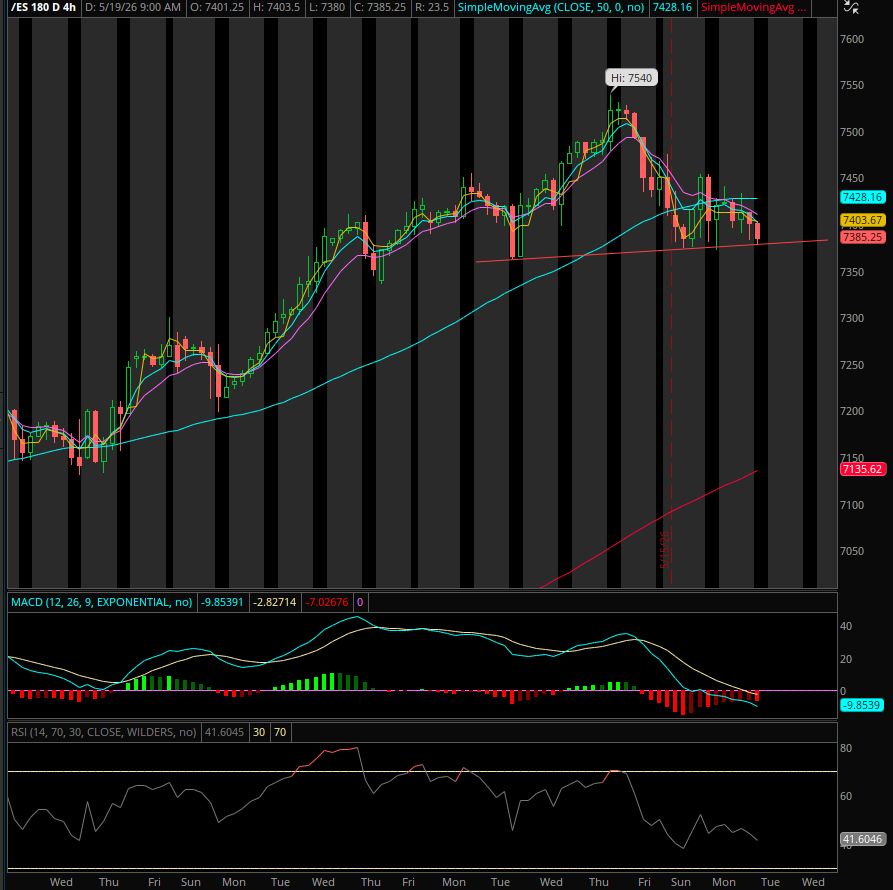Click the H: 7403.5 high value

tap(275, 7)
